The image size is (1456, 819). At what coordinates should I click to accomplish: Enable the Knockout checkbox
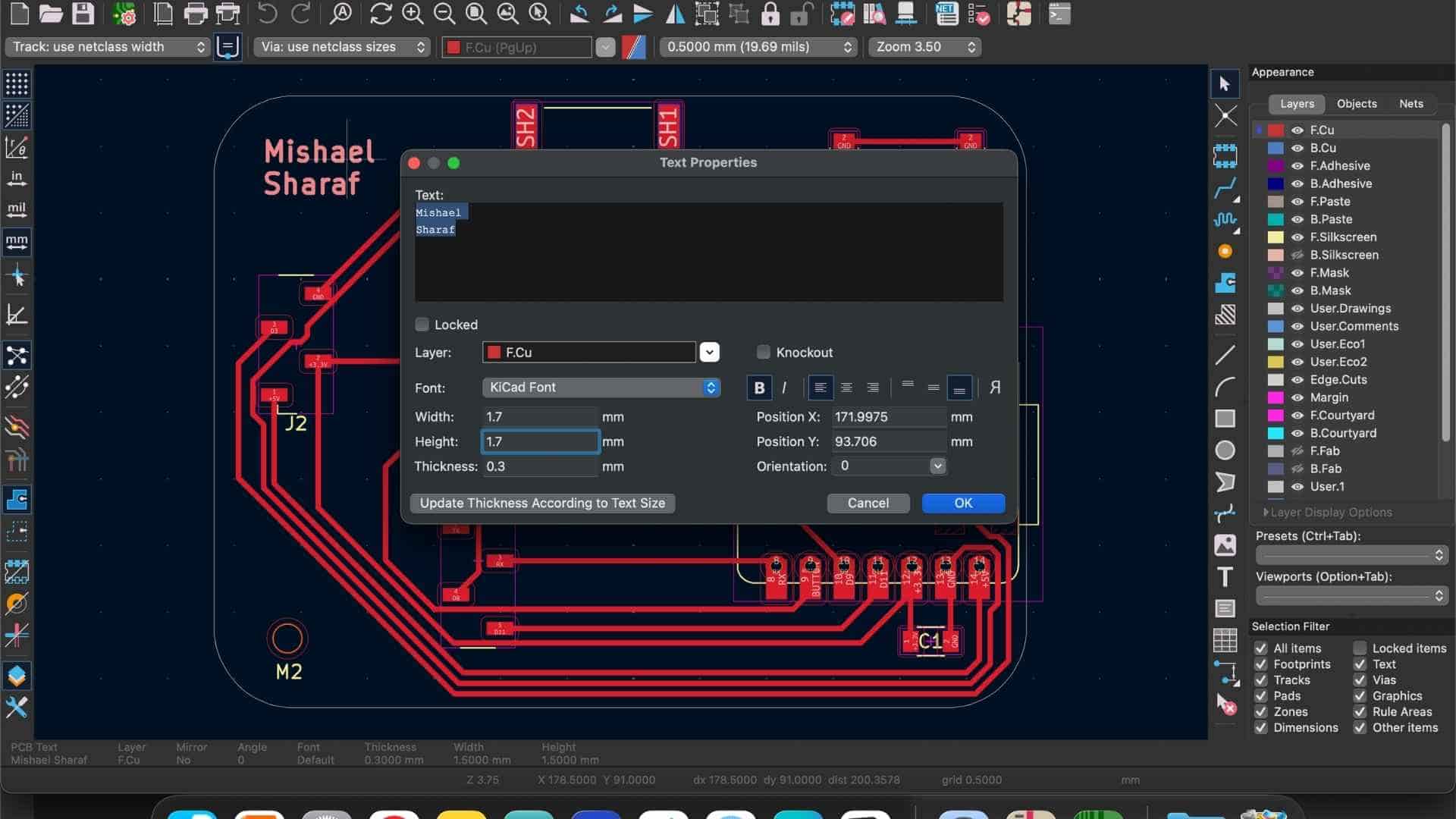pos(764,352)
